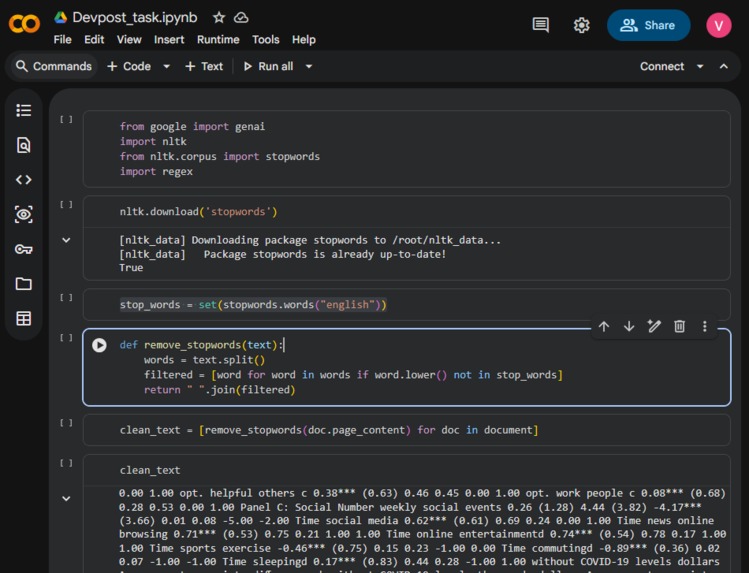
Task: Open the Runtime menu
Action: 218,40
